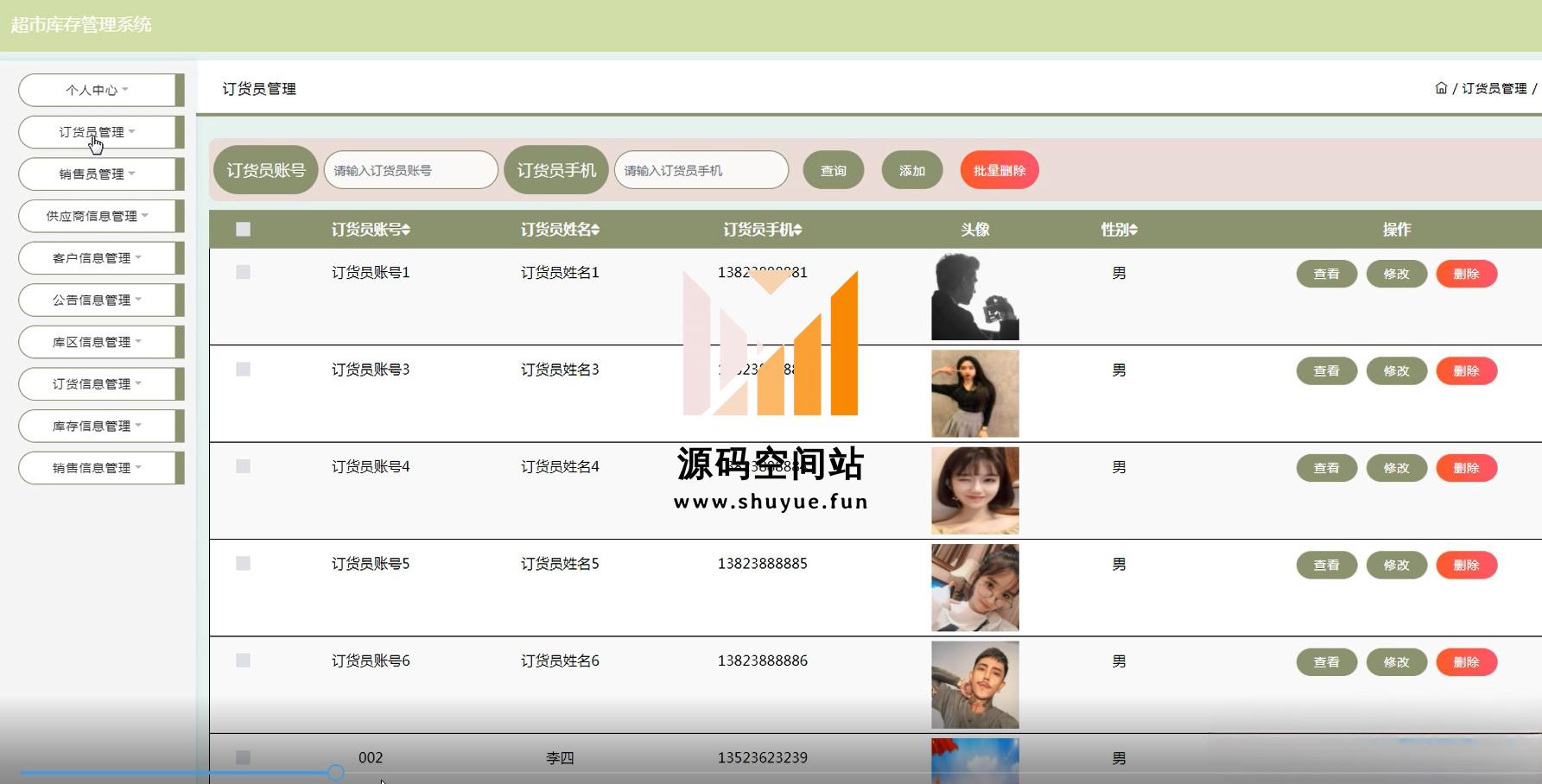Edit 订货员账号1 with 修改

[x=1397, y=274]
